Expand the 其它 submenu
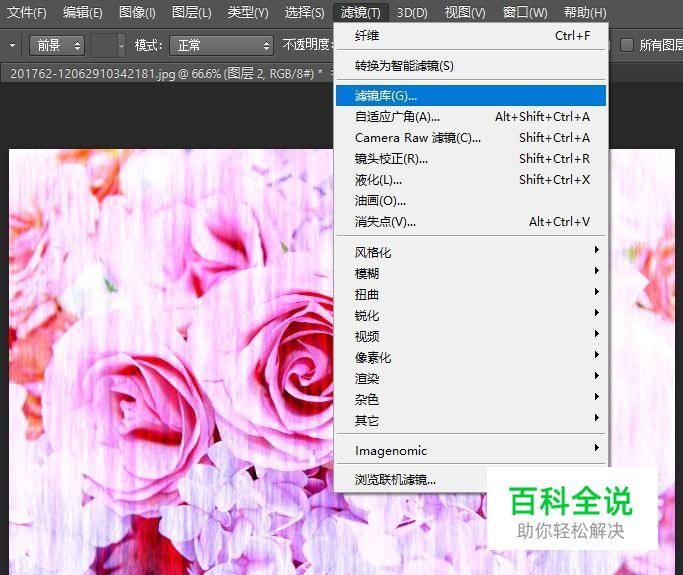 click(x=471, y=420)
